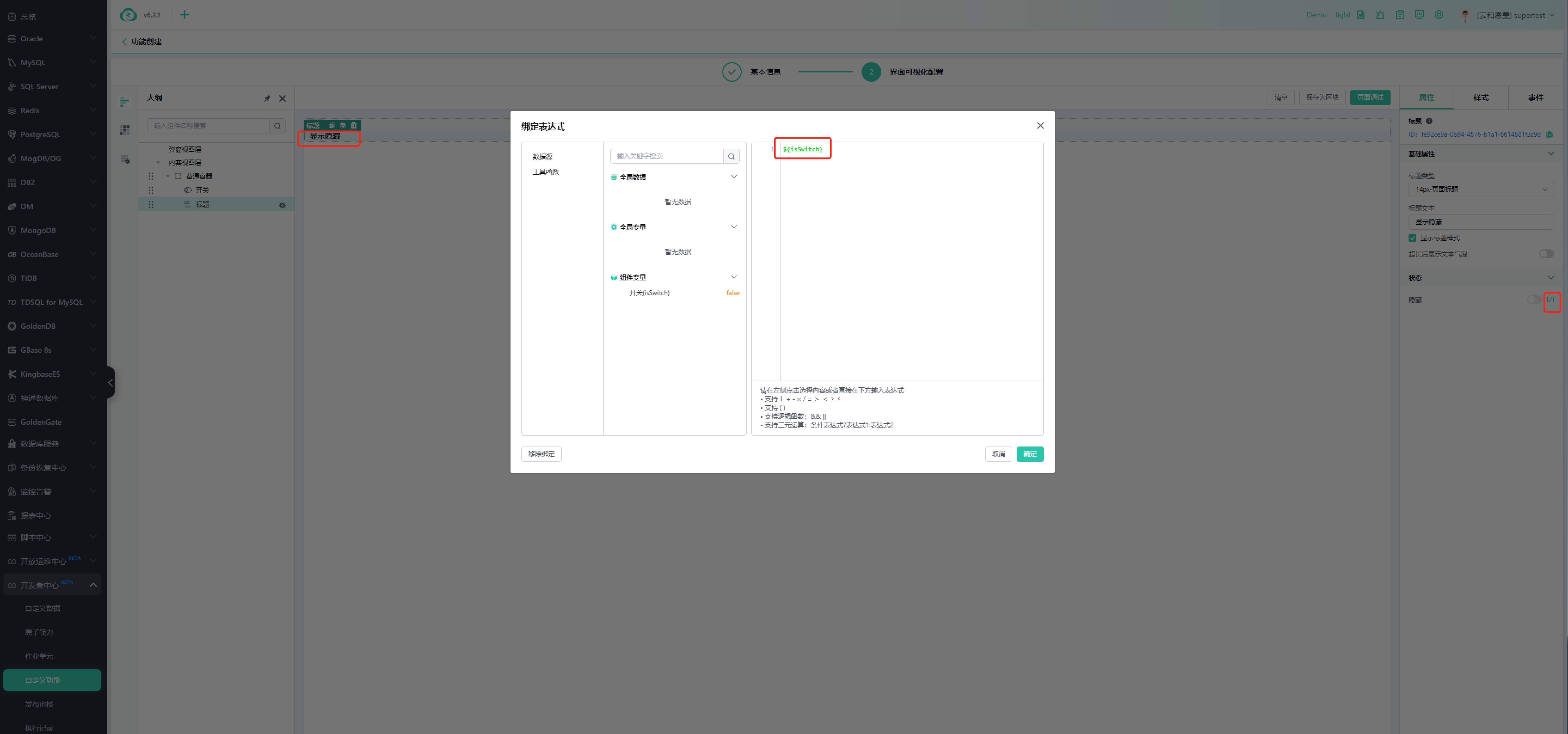This screenshot has height=734, width=1568.
Task: Switch to the 样式 tab
Action: 1480,97
